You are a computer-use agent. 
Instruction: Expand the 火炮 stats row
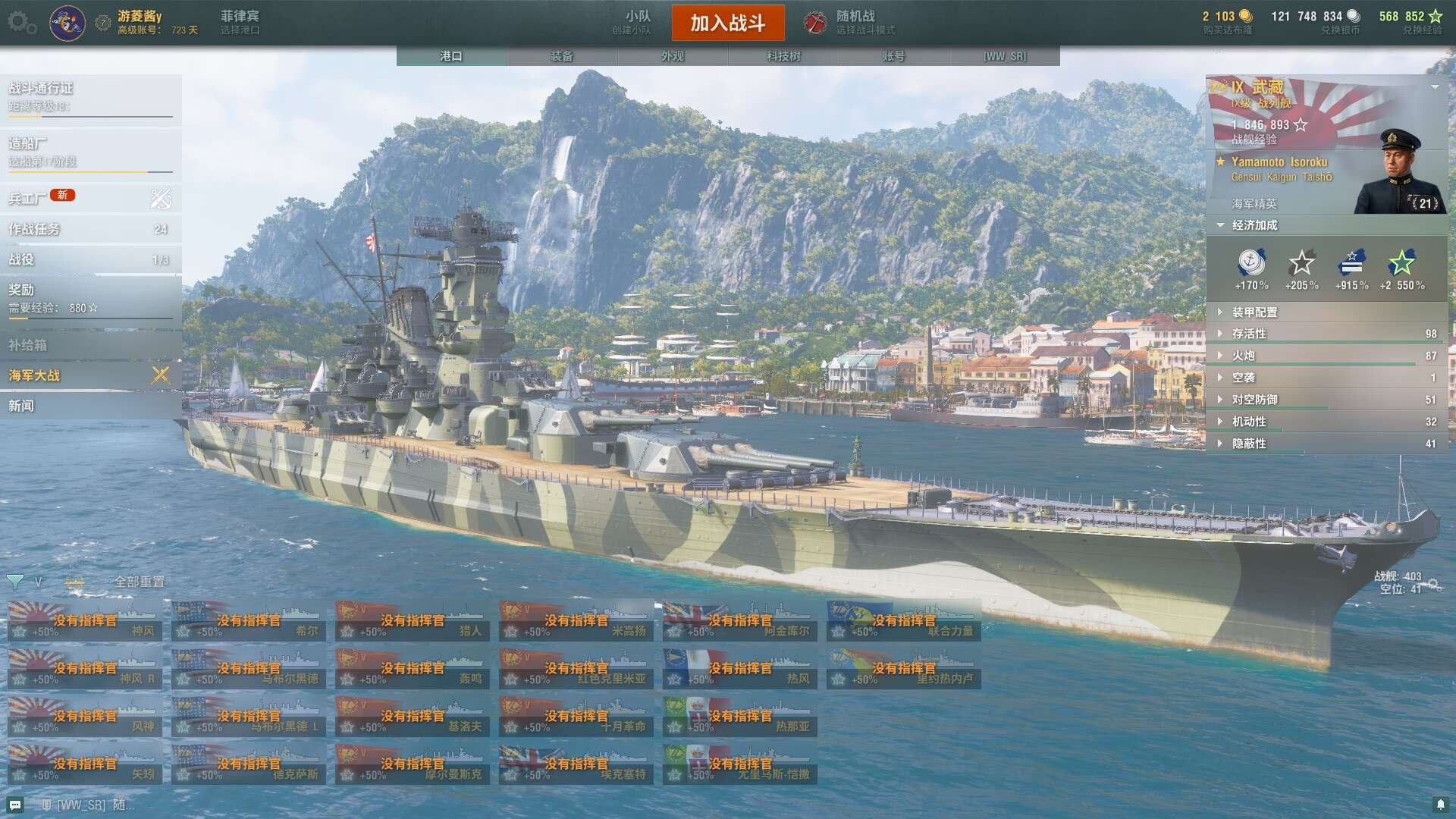point(1327,356)
